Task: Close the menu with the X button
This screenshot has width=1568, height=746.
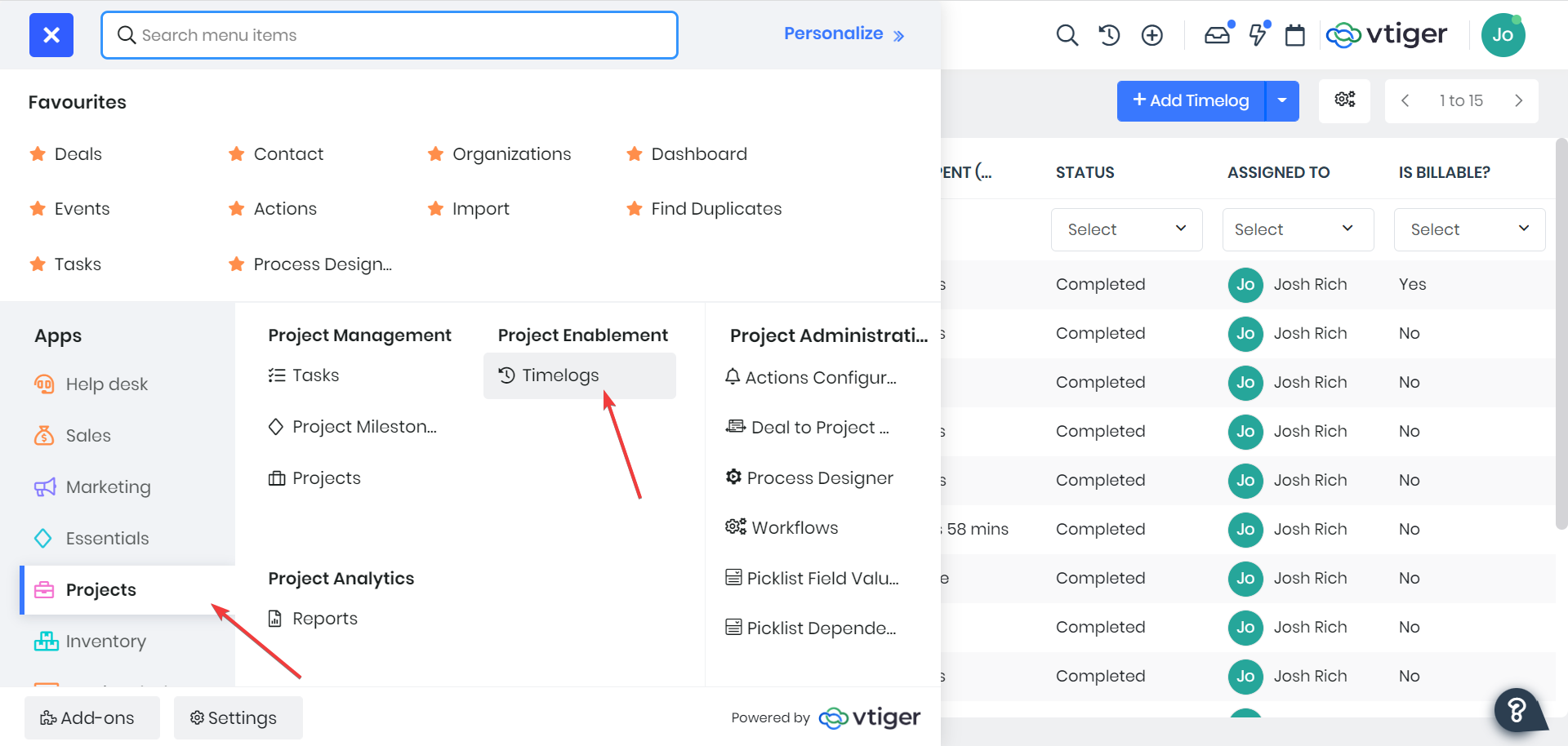Action: (x=51, y=35)
